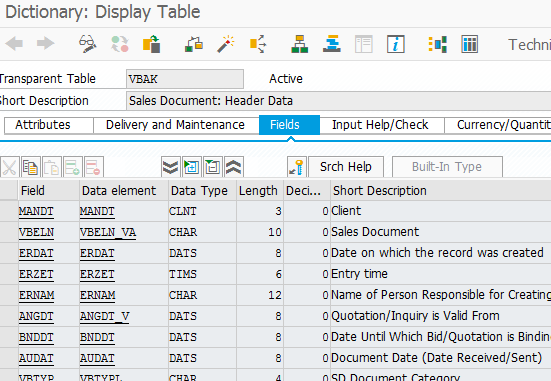Click the Data element column header
This screenshot has height=381, width=551.
click(x=124, y=190)
